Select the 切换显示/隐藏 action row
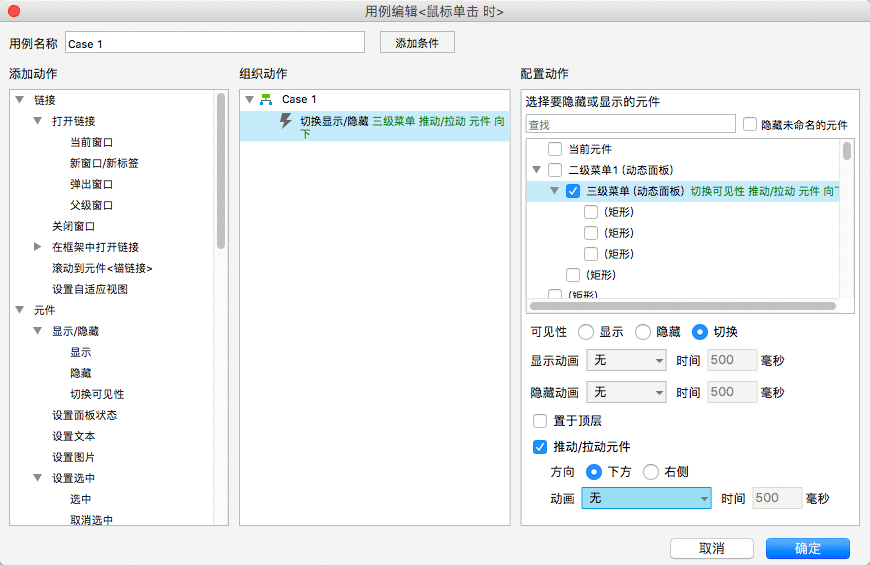This screenshot has width=870, height=565. [x=375, y=127]
